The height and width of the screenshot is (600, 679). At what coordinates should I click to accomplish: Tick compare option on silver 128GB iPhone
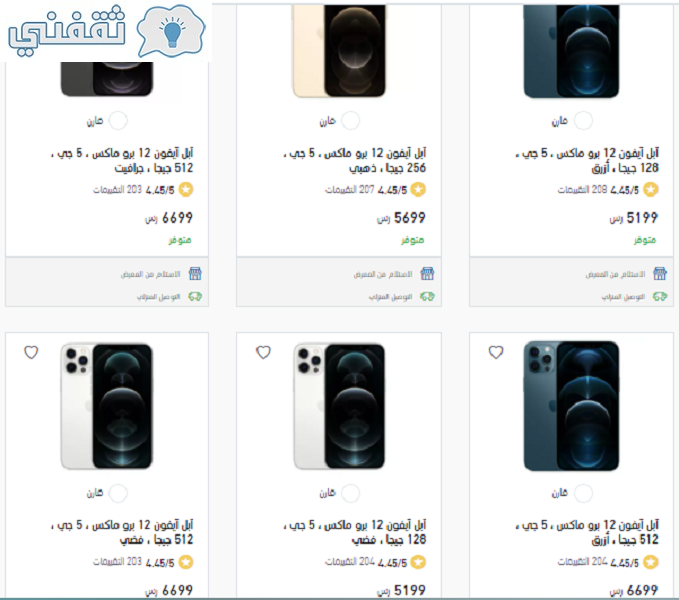(x=350, y=493)
